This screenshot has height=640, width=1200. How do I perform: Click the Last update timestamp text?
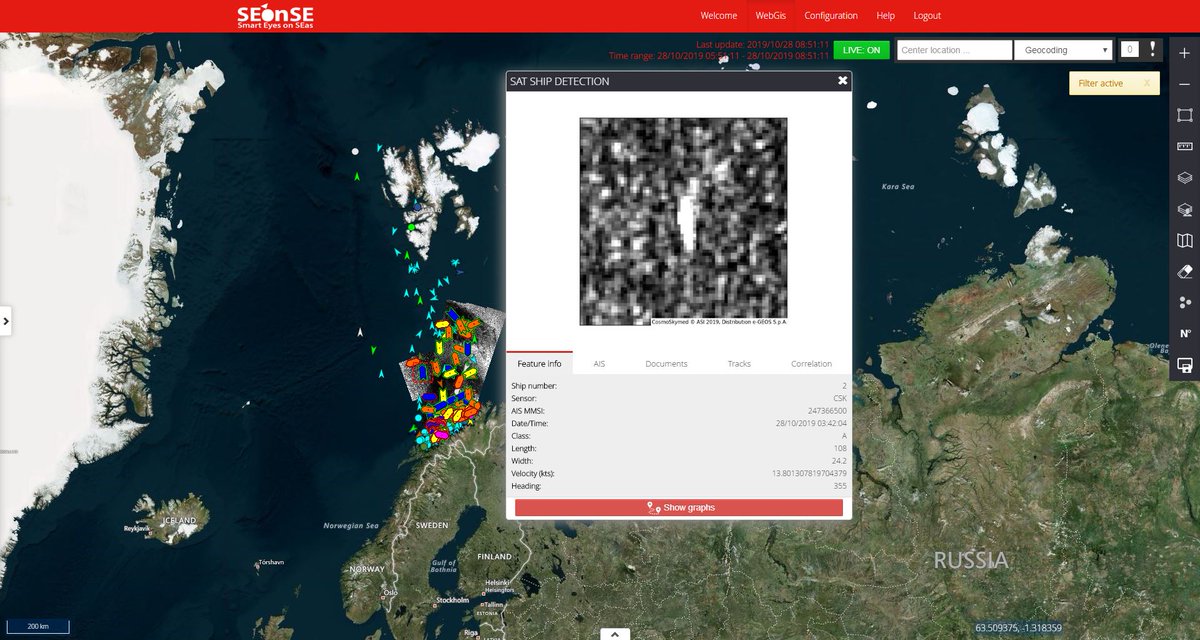(762, 45)
